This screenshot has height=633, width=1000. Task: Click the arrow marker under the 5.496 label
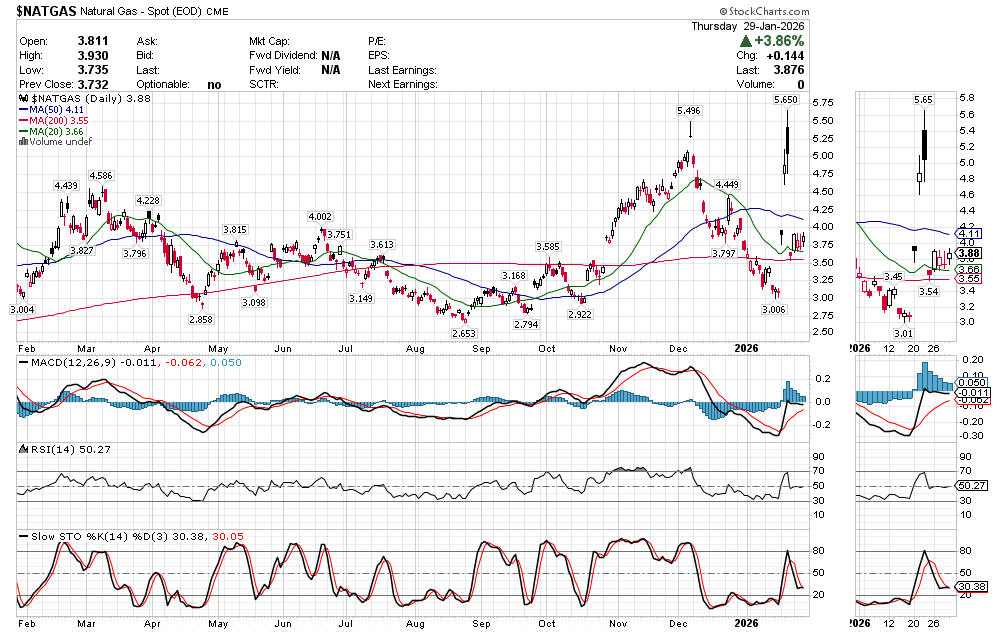pos(688,129)
